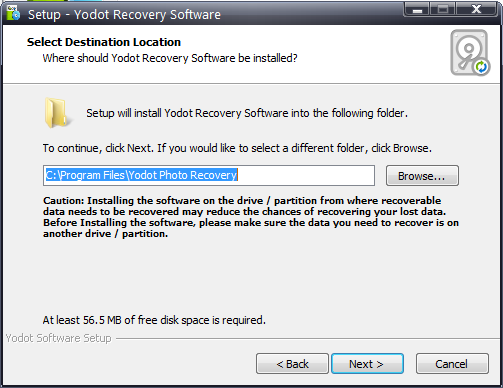Click the setup installer icon in title bar
This screenshot has width=503, height=388.
pyautogui.click(x=13, y=13)
